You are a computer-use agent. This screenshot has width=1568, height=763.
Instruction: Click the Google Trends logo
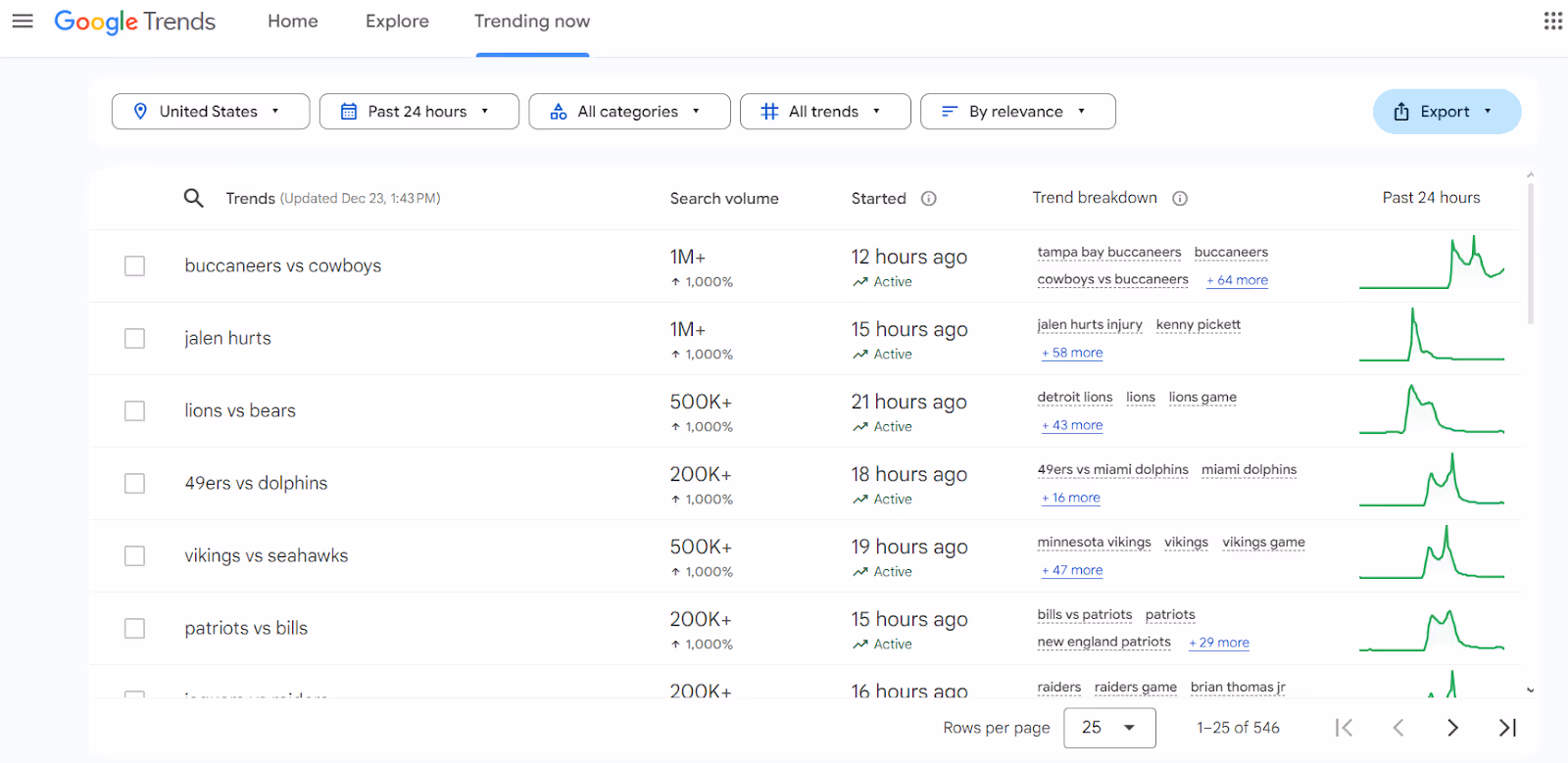click(x=134, y=22)
